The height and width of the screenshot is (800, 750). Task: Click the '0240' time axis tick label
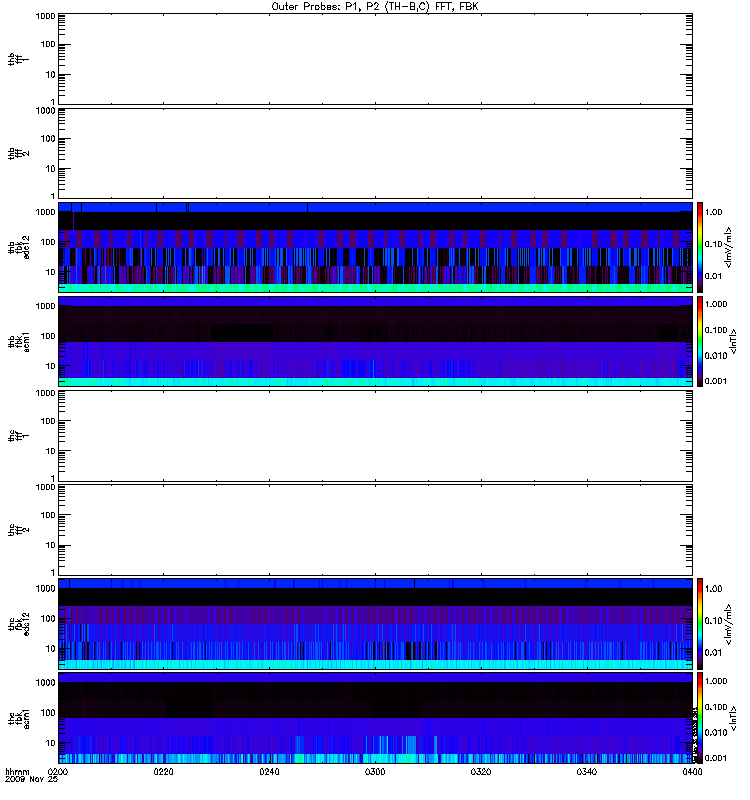(269, 772)
